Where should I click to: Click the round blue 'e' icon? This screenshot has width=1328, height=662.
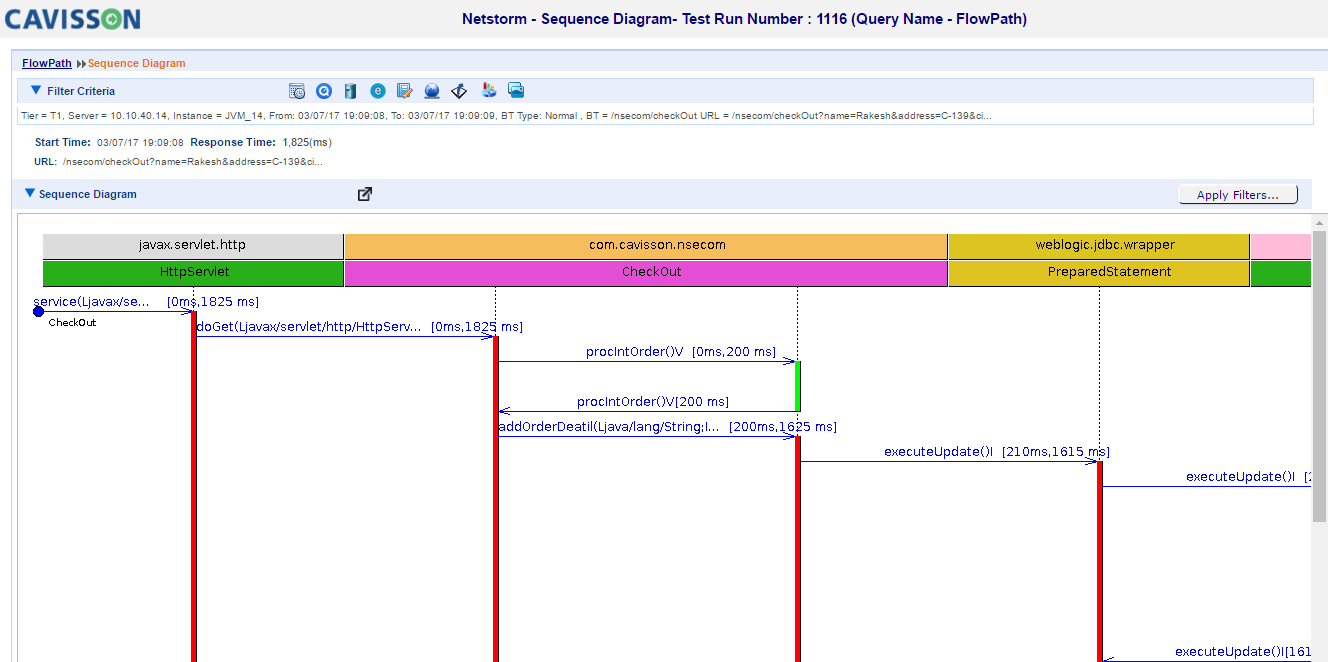pos(378,91)
